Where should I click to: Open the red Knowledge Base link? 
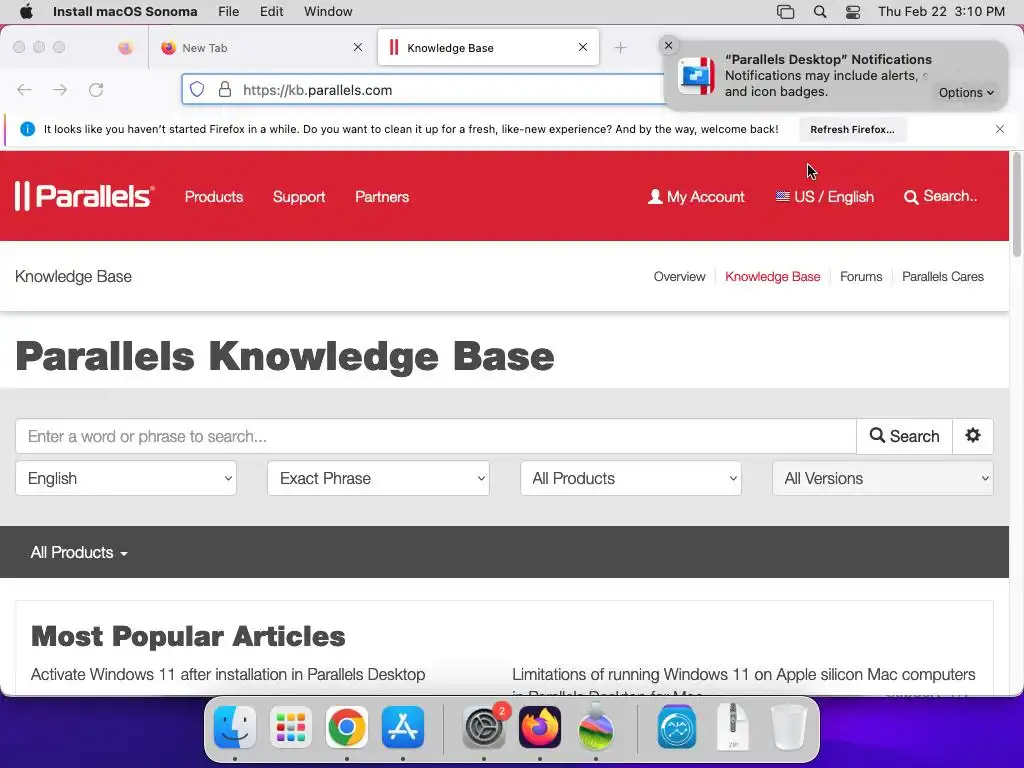pyautogui.click(x=773, y=276)
